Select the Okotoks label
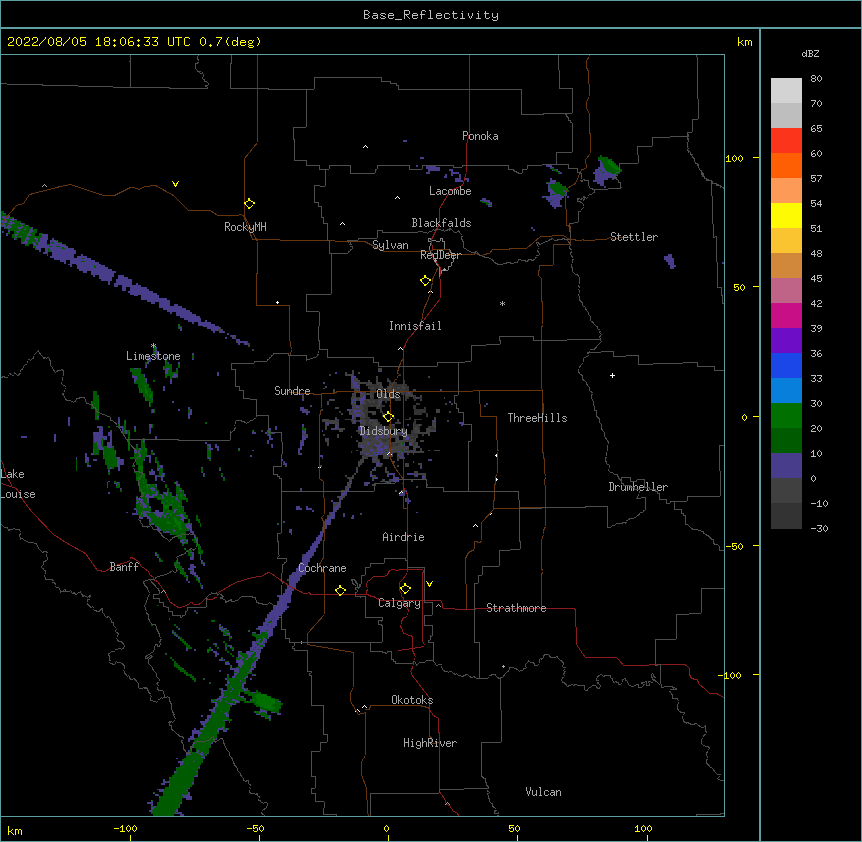This screenshot has width=862, height=842. pyautogui.click(x=412, y=700)
